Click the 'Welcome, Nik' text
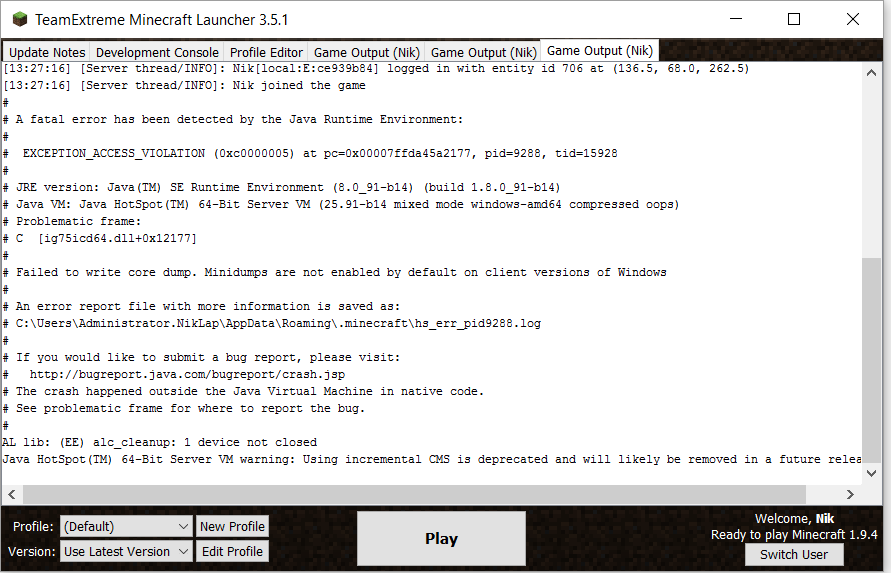Viewport: 891px width, 573px height. coord(794,518)
